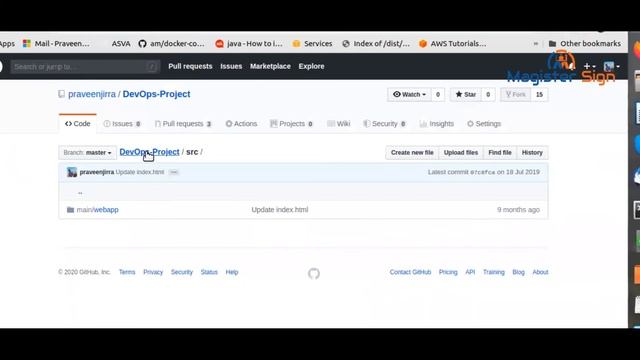Open the am/docker-co... GitHub bookmark

pyautogui.click(x=171, y=44)
